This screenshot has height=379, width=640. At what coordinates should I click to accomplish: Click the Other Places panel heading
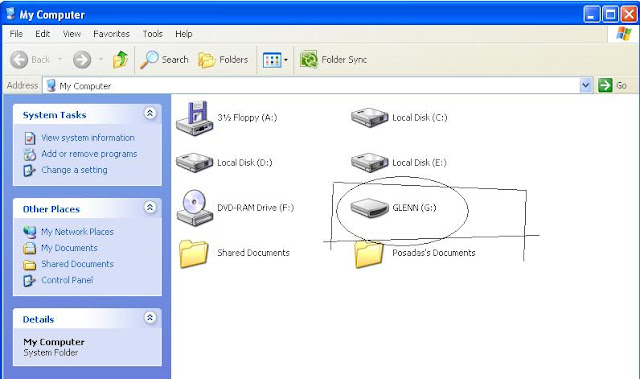point(51,209)
